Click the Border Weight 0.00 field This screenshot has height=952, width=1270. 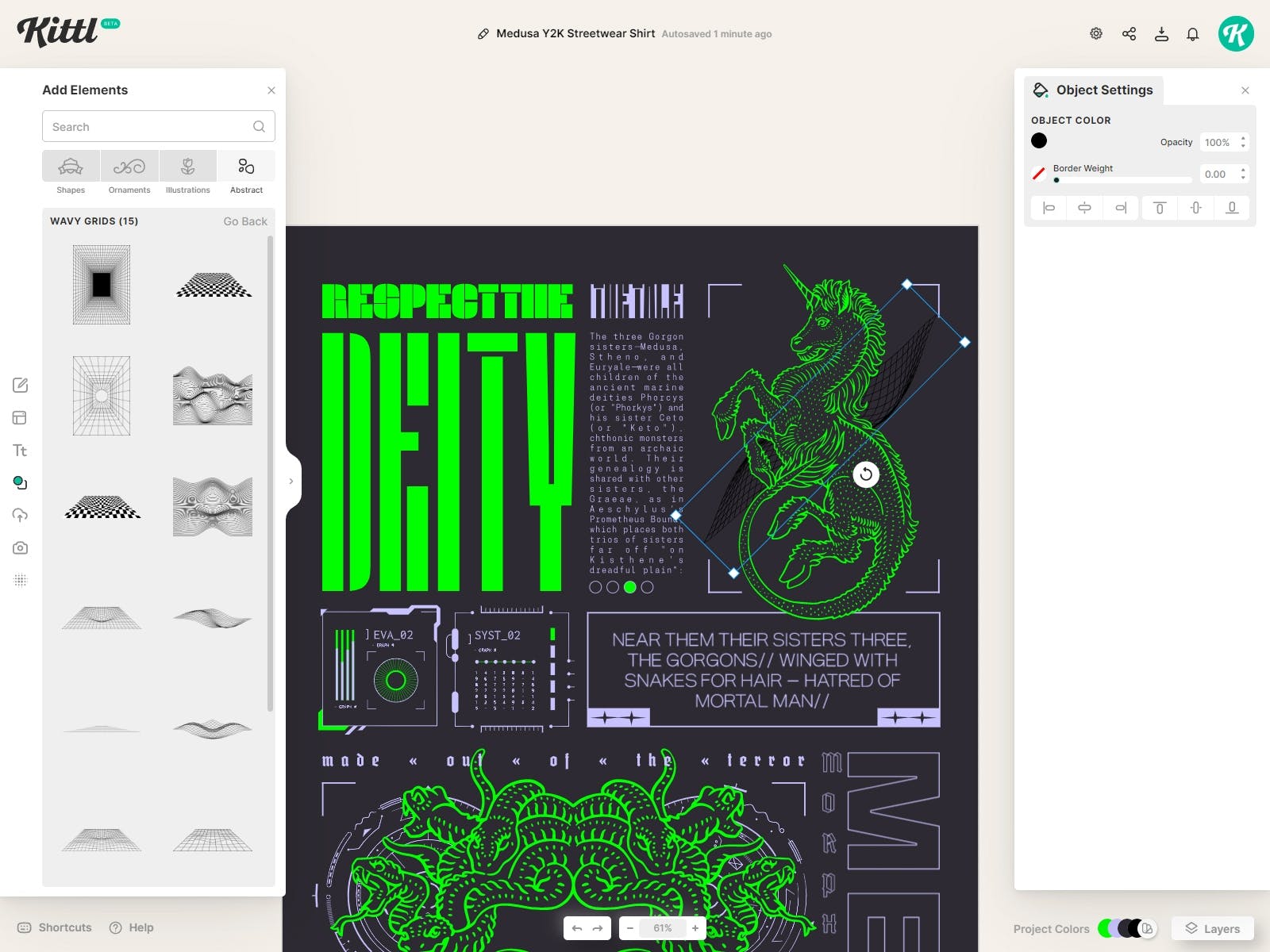tap(1218, 175)
